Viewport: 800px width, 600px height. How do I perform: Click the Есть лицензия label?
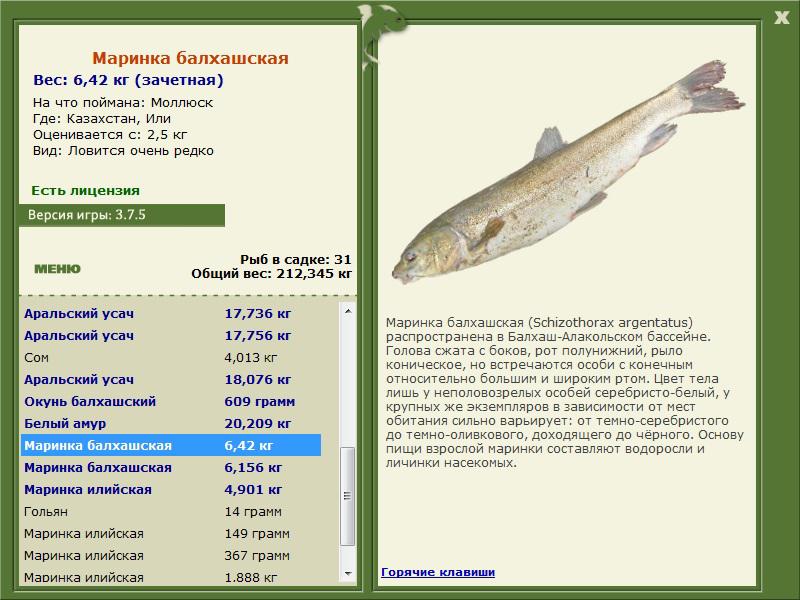85,190
